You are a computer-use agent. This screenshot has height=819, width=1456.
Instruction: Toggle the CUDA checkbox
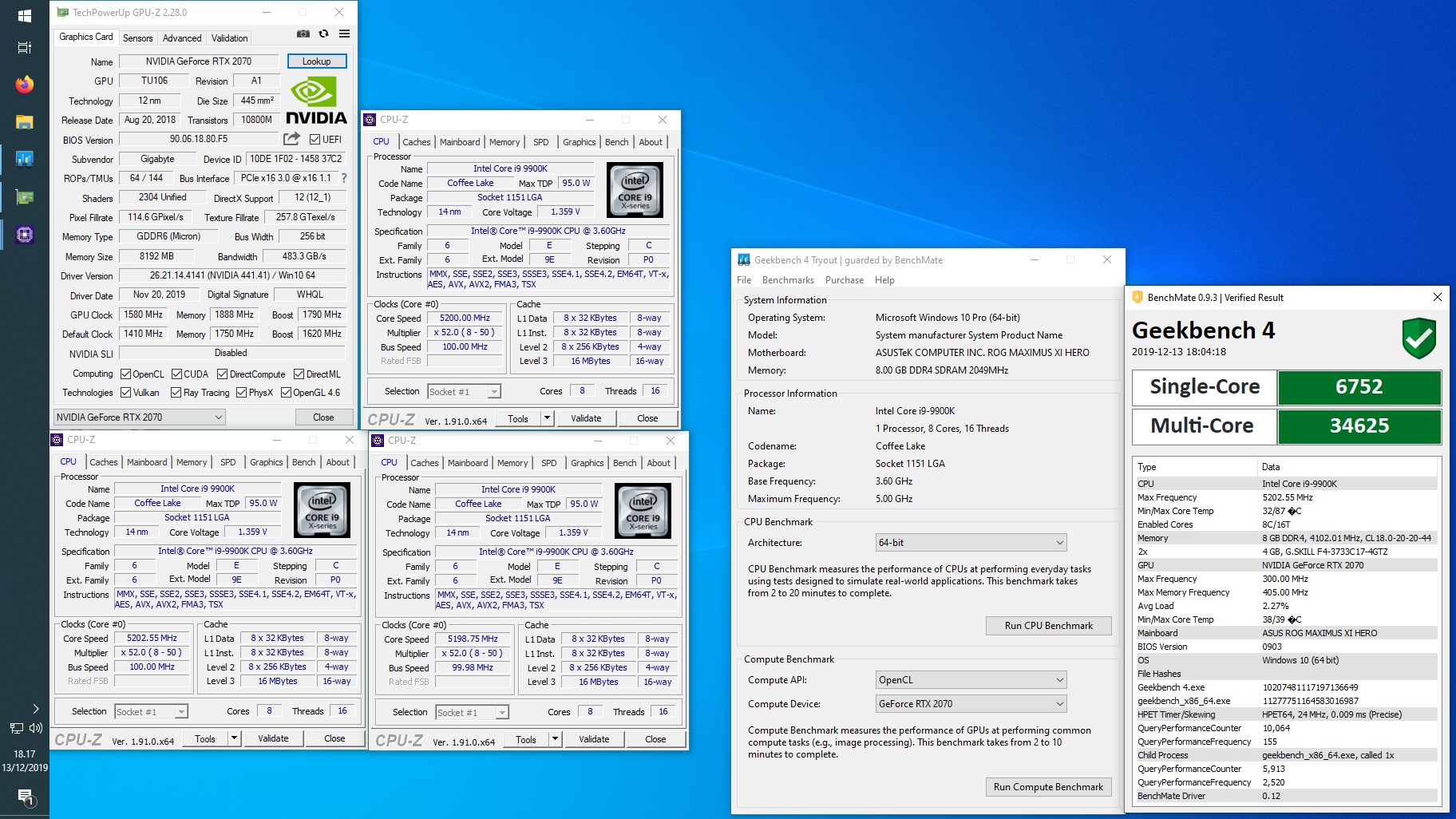(x=176, y=374)
